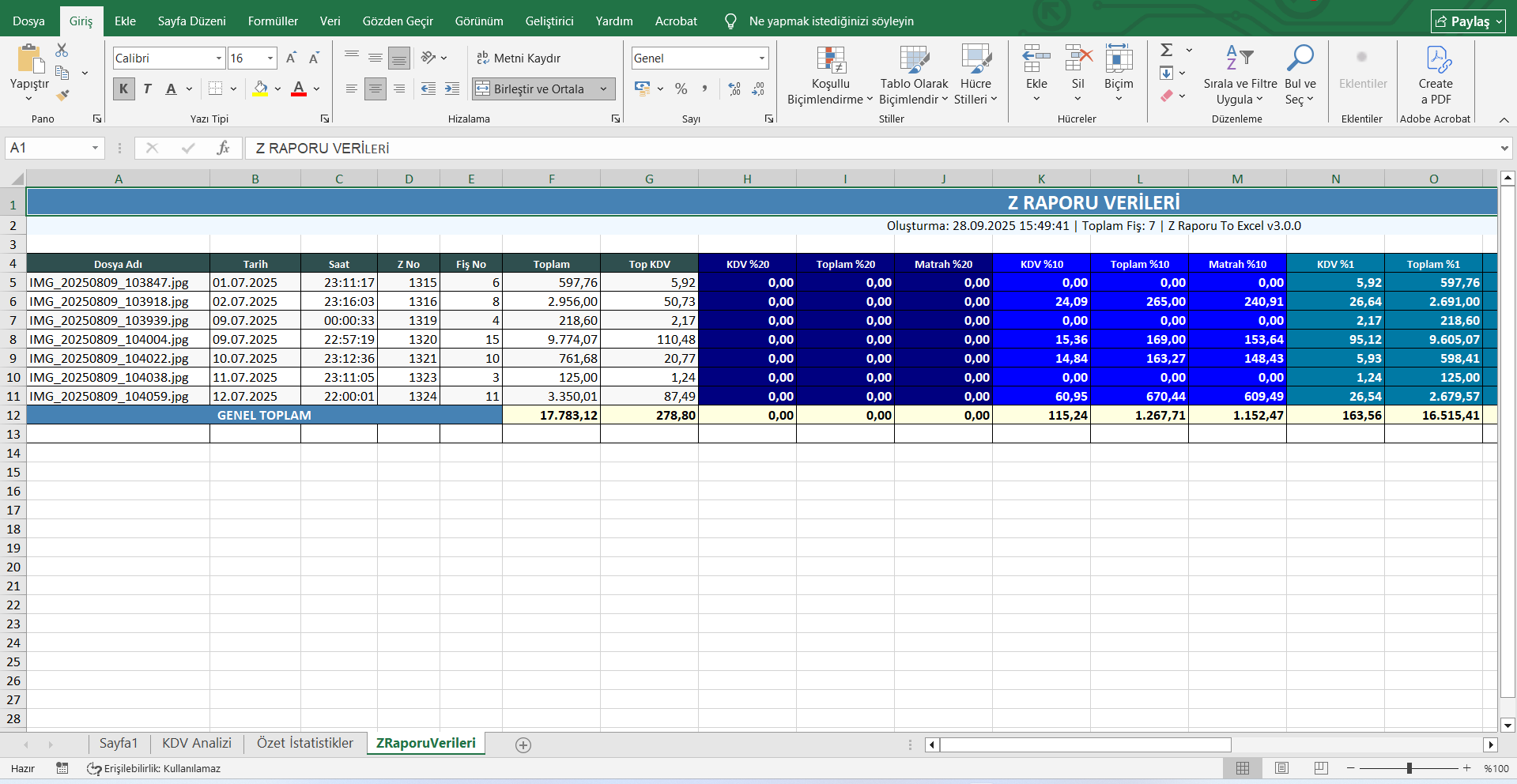Click the Format Painter brush icon
Viewport: 1517px width, 784px height.
(62, 96)
